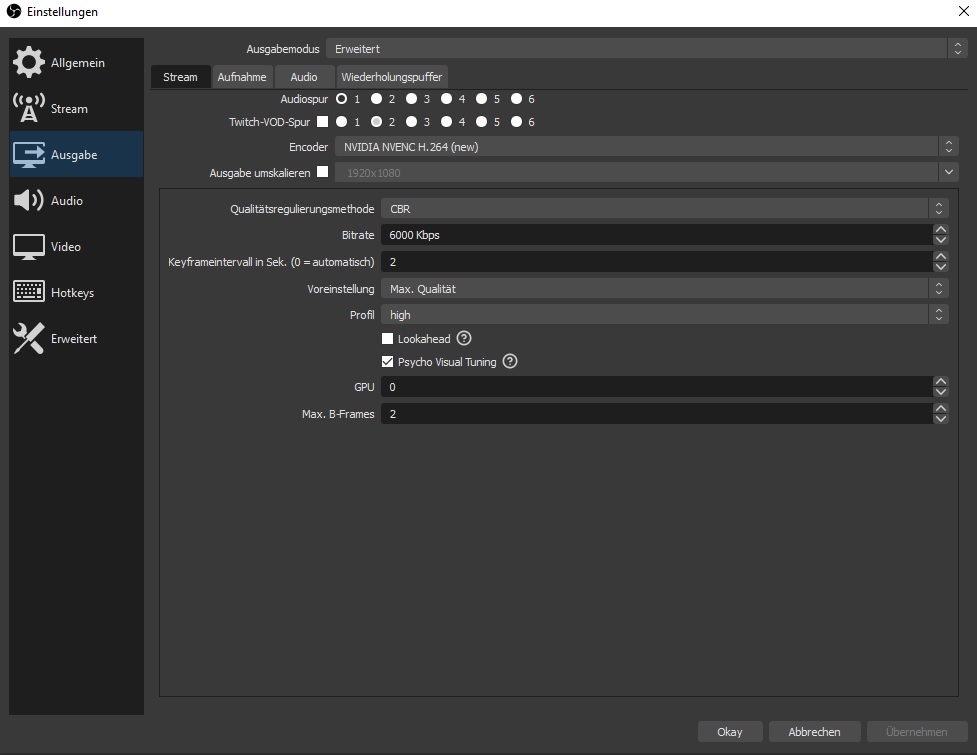Click the Abbrechen button
977x755 pixels.
814,732
